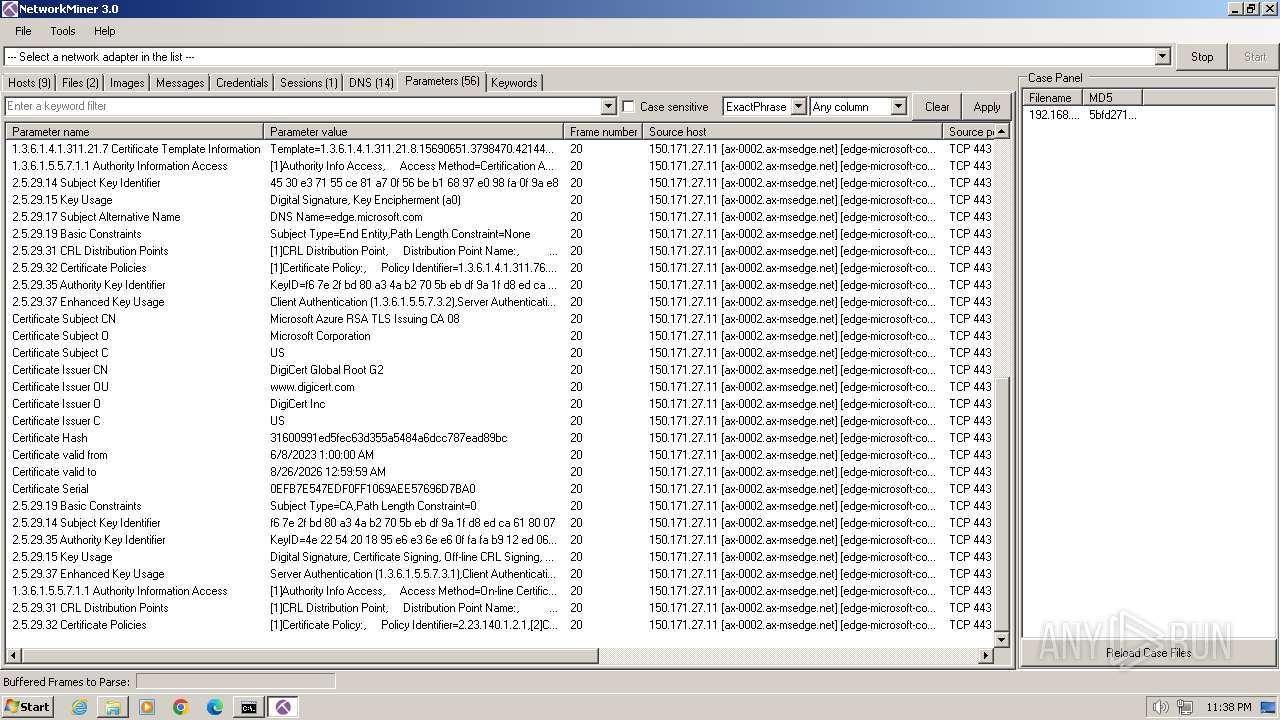
Task: Click the network icon in the system tray
Action: pyautogui.click(x=1185, y=707)
